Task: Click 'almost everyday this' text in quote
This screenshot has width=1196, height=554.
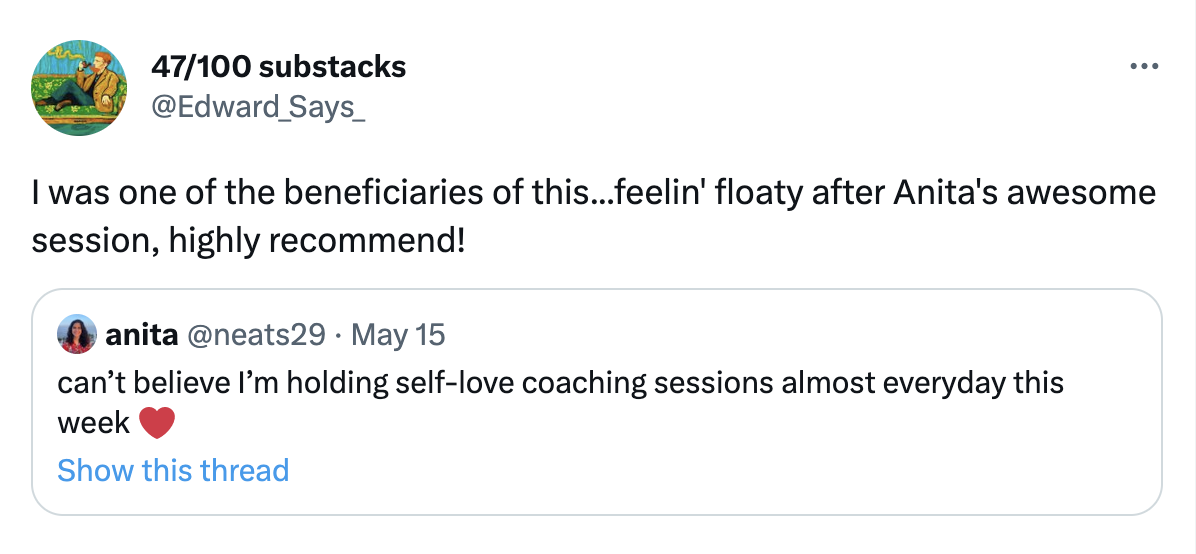Action: point(922,382)
